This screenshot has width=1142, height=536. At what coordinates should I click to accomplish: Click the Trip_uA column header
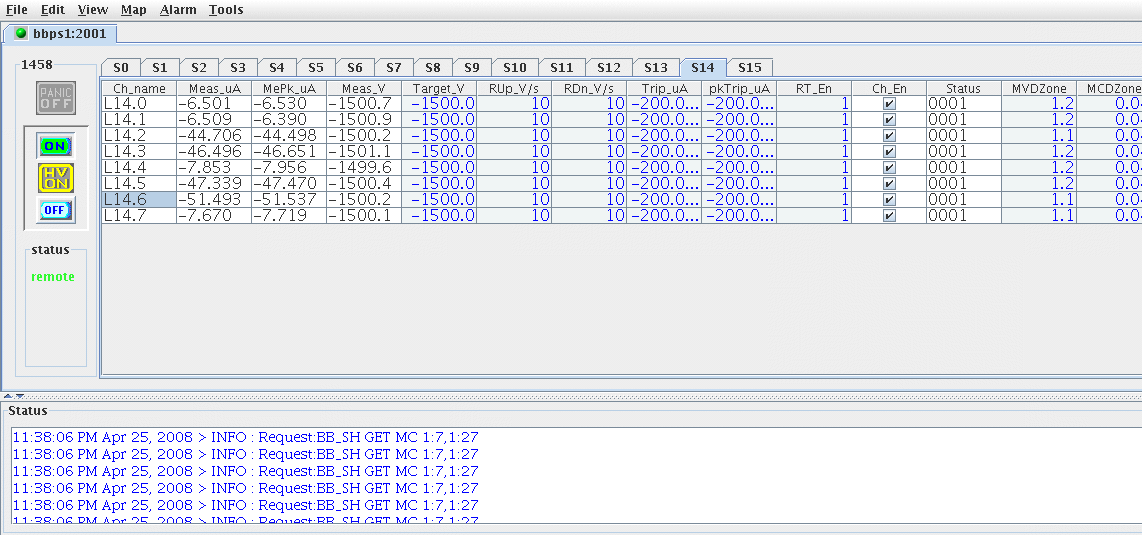664,88
